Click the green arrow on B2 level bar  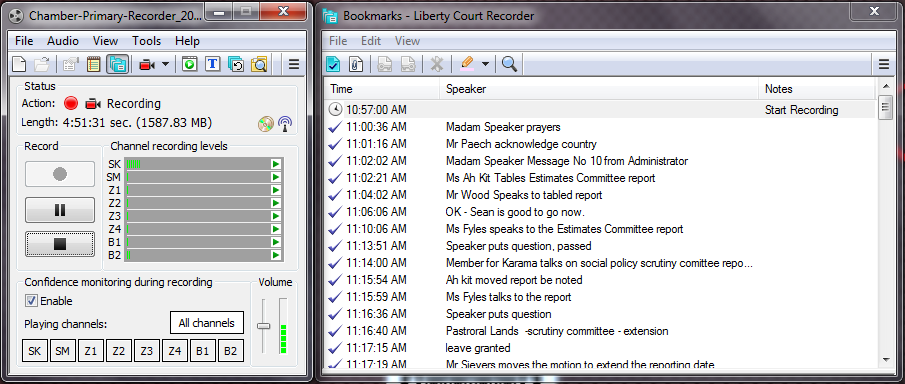276,255
